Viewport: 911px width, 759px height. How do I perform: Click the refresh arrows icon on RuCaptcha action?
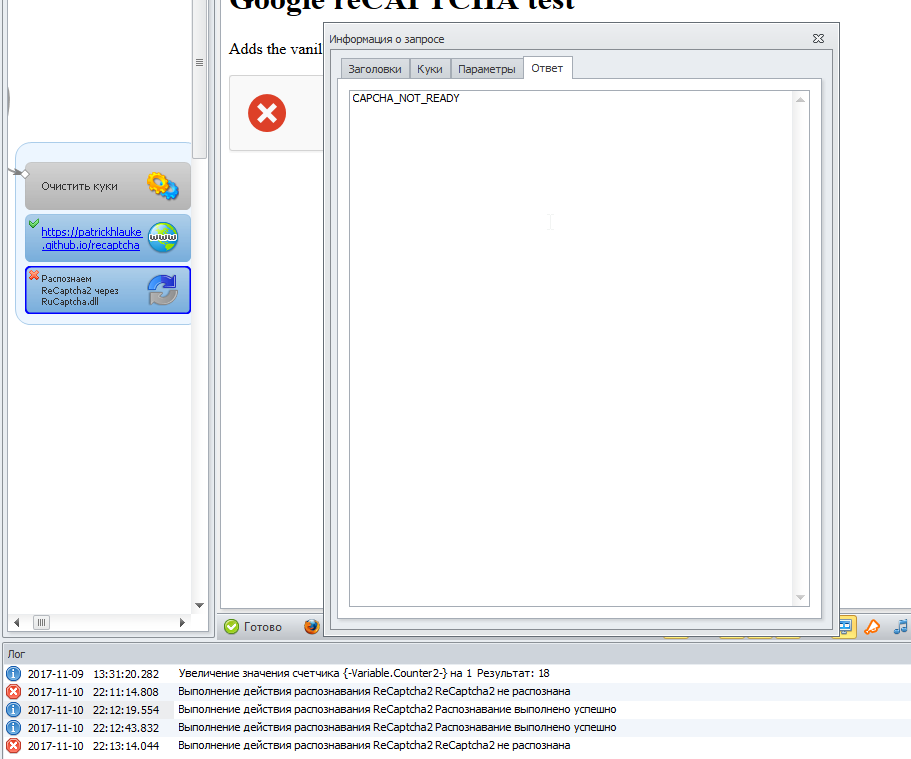163,290
